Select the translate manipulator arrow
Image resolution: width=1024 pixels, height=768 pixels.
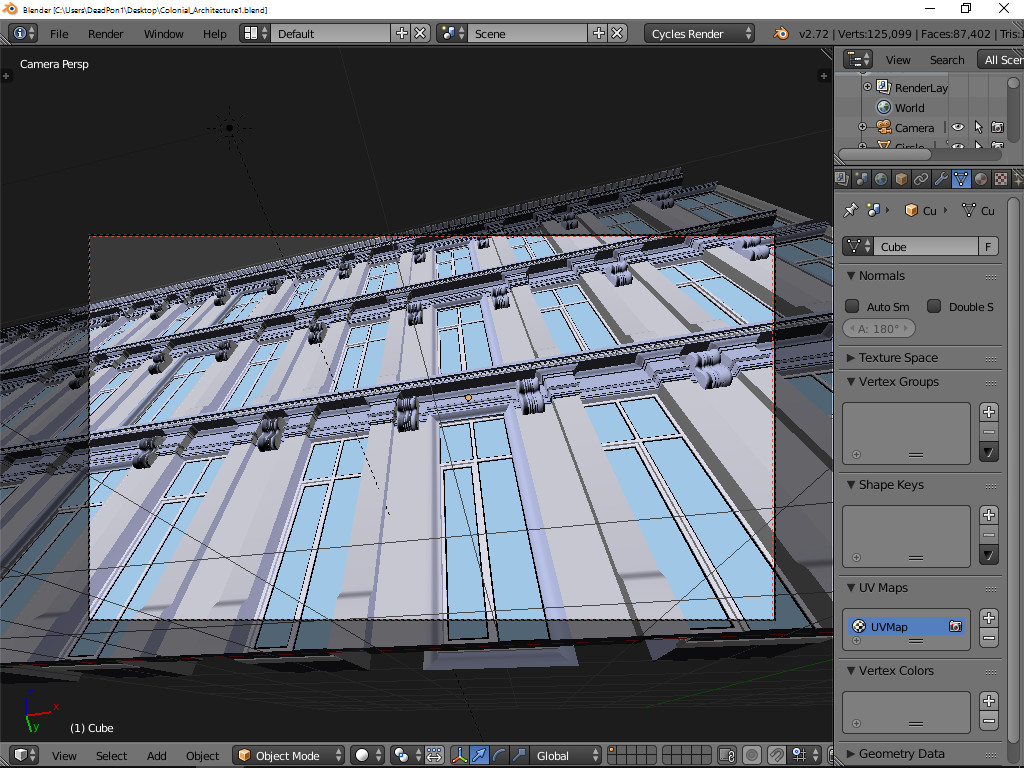click(479, 755)
